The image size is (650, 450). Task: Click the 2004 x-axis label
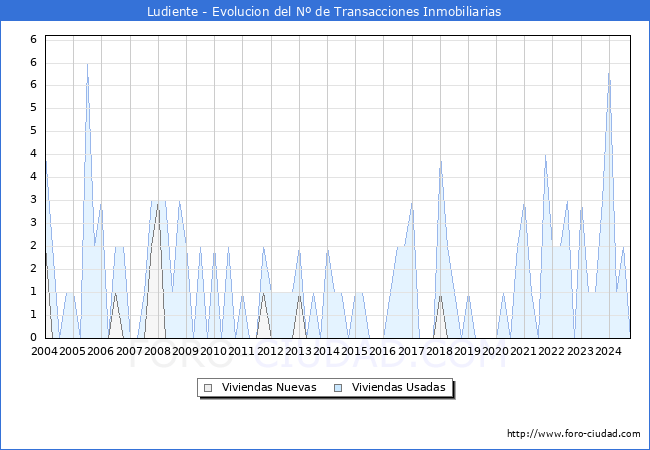coord(44,351)
